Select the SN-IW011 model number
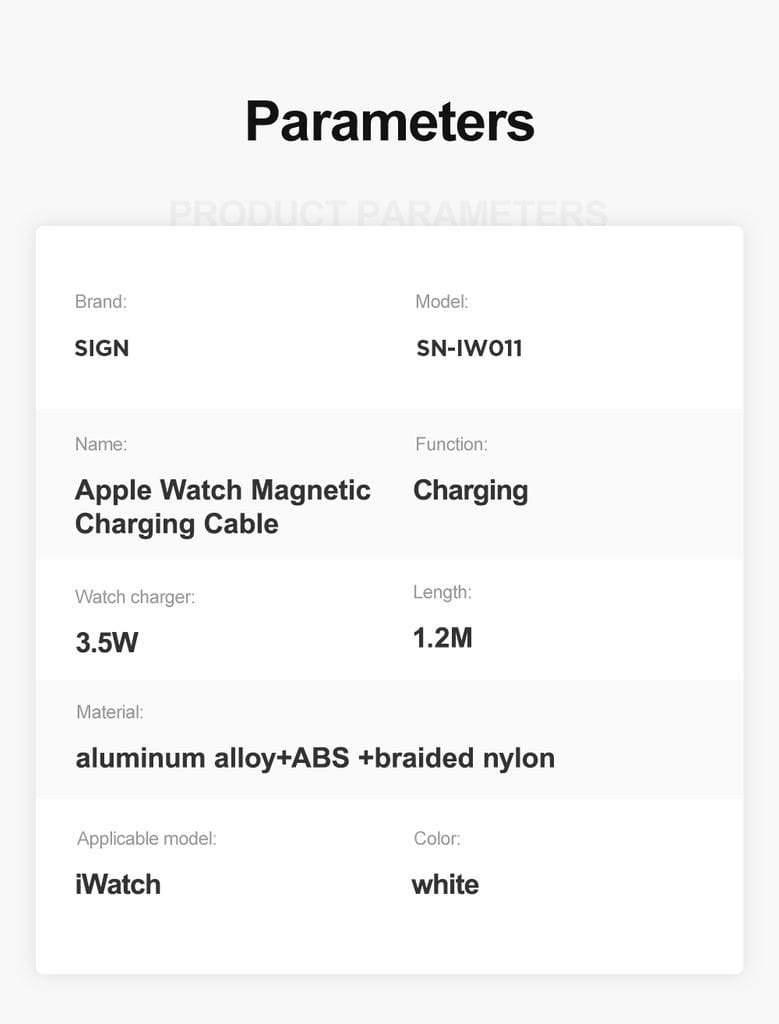Image resolution: width=779 pixels, height=1024 pixels. [x=469, y=348]
